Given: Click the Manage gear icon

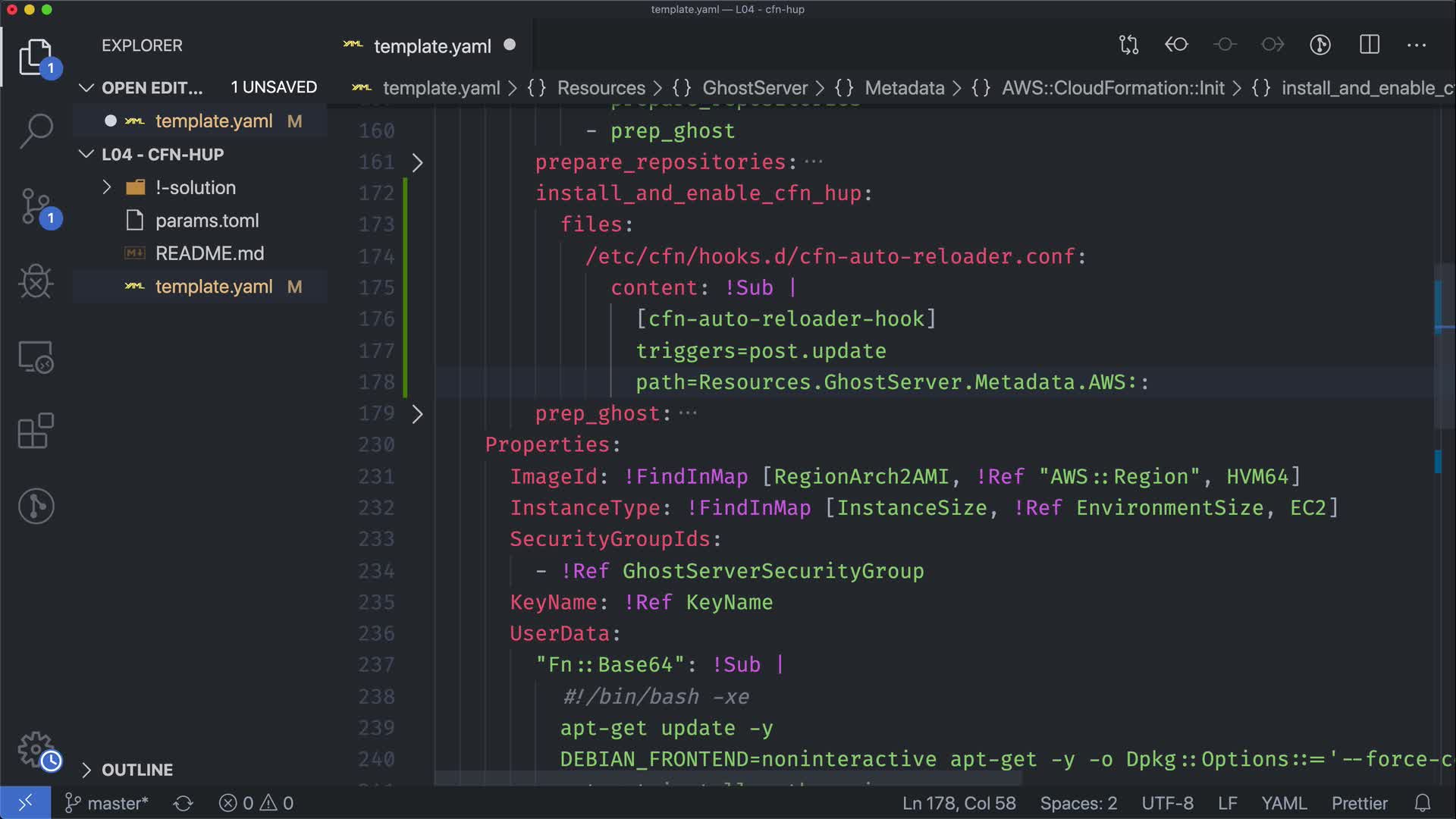Looking at the screenshot, I should tap(36, 749).
